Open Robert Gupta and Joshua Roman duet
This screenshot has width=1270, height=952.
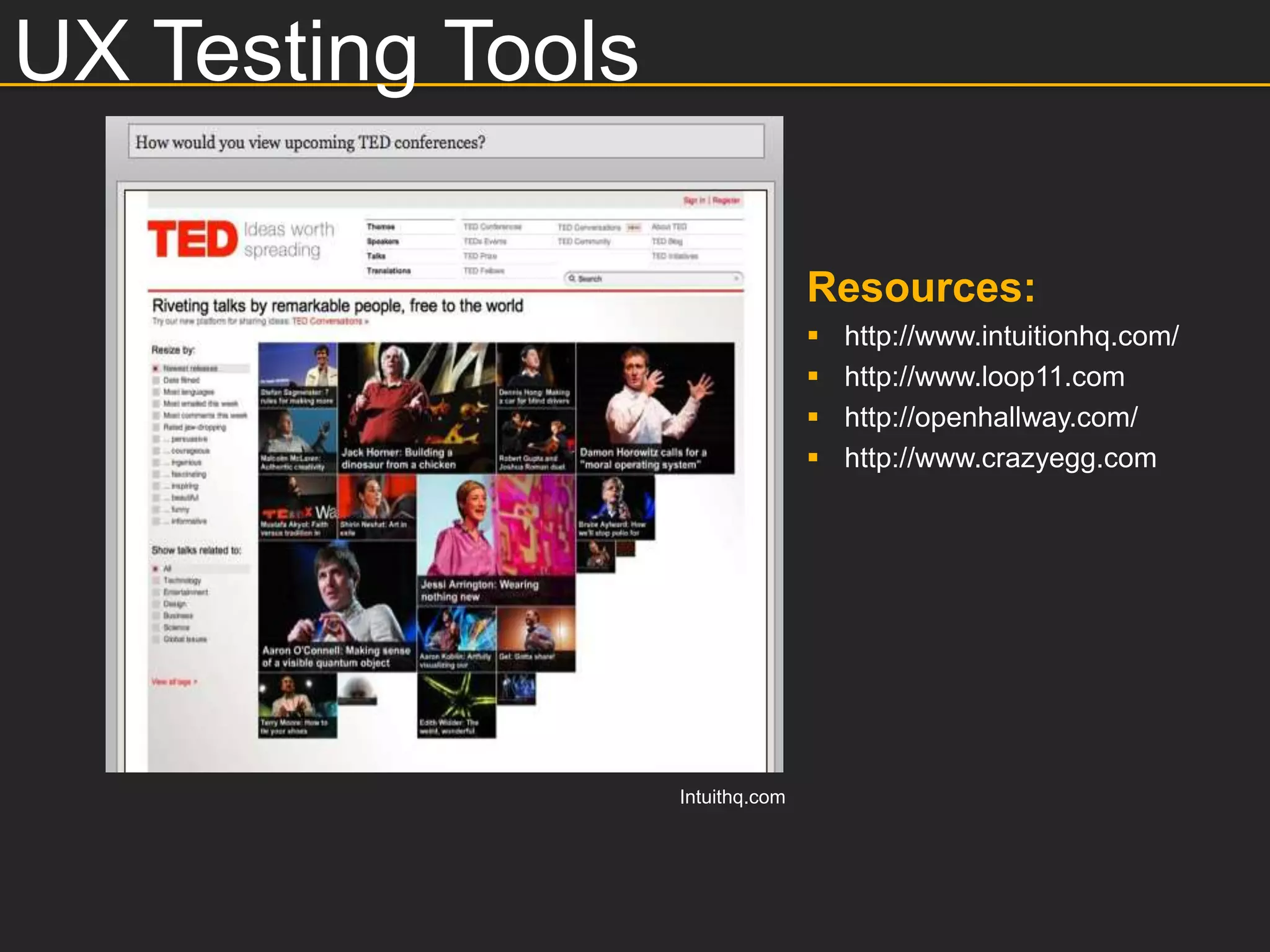(x=536, y=441)
